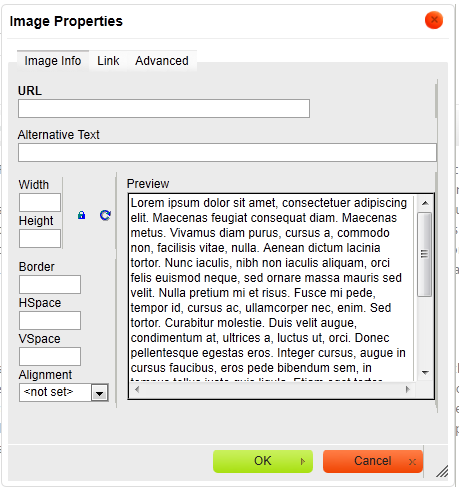Select the Image Info tab
459x491 pixels.
coord(53,61)
